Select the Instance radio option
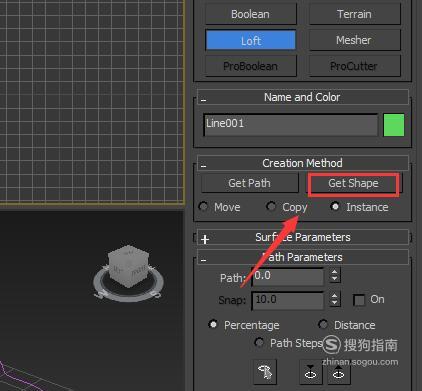Viewport: 422px width, 391px height. [335, 207]
